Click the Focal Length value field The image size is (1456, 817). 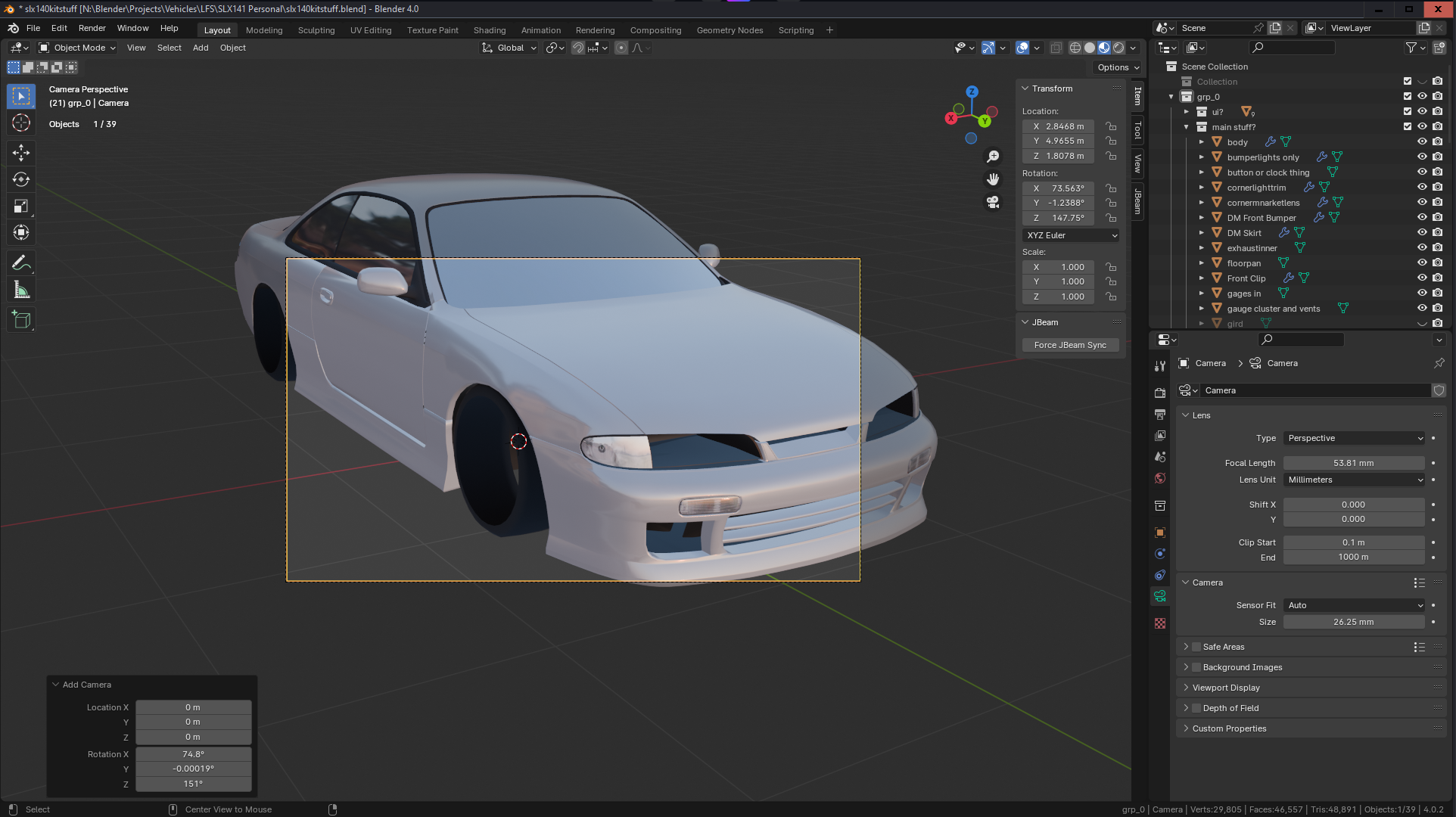tap(1353, 463)
